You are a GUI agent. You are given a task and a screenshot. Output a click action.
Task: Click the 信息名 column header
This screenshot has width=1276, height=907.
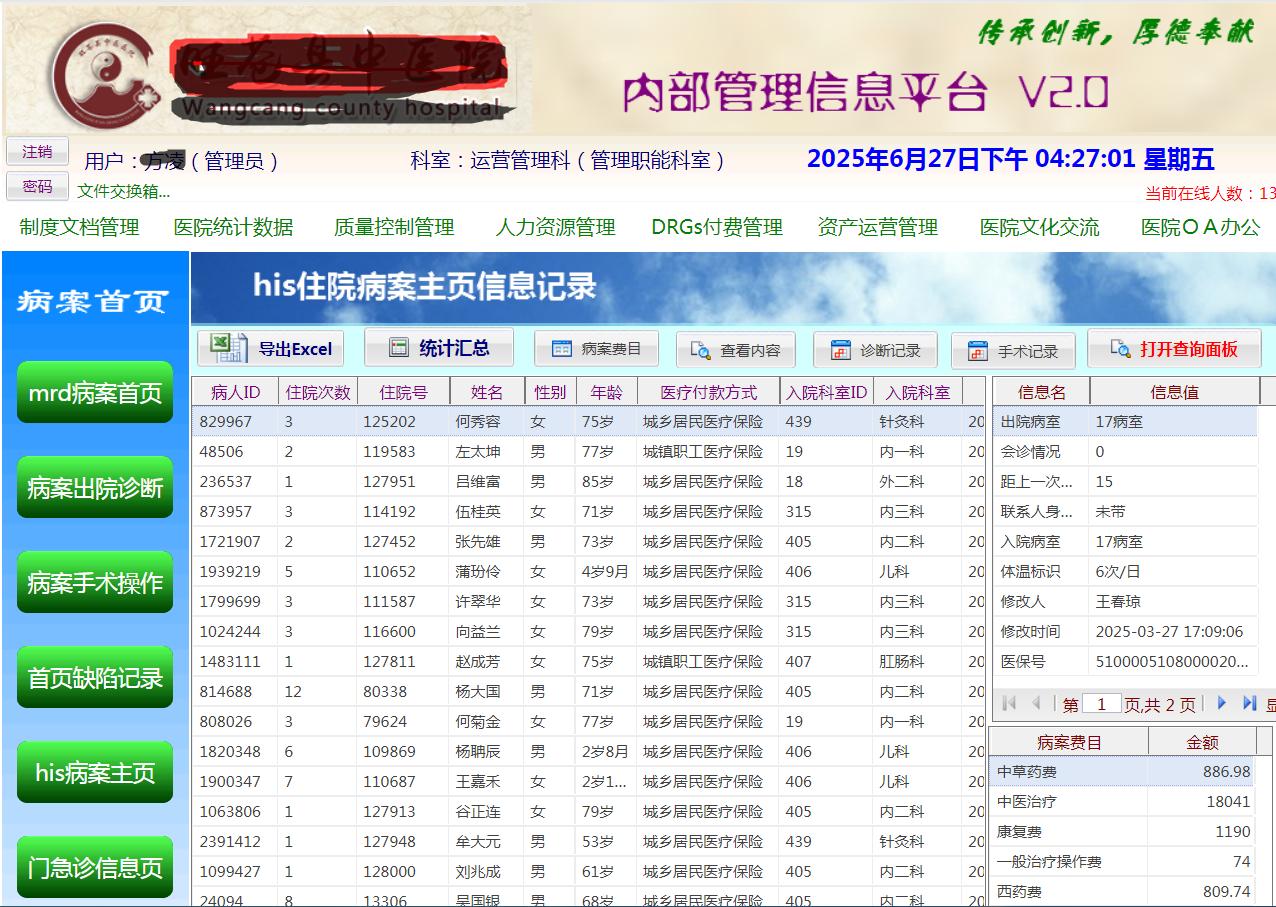pos(1041,392)
